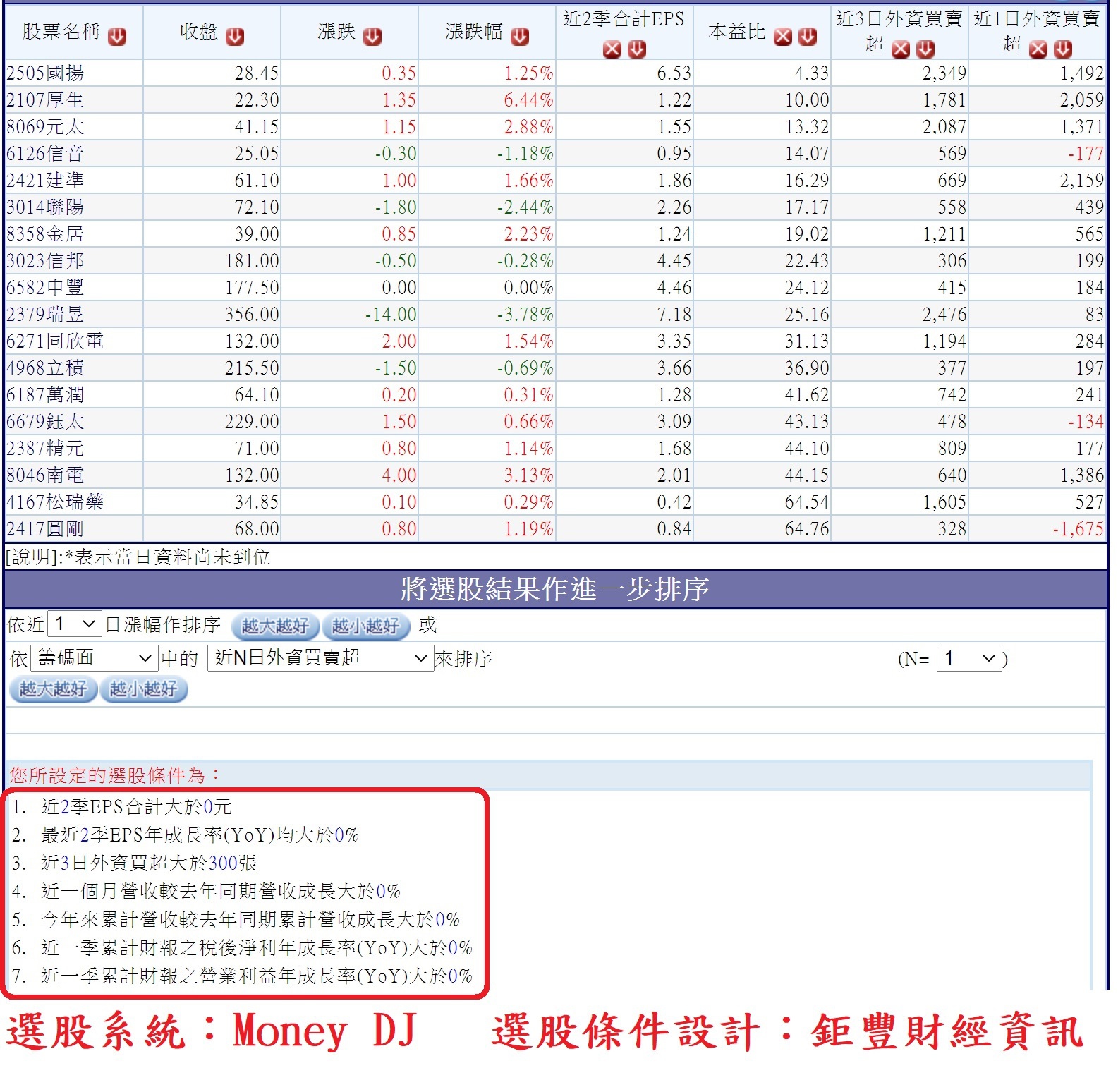Viewport: 1118px width, 1092px height.
Task: Open stock 2107厚生
Action: 45,100
